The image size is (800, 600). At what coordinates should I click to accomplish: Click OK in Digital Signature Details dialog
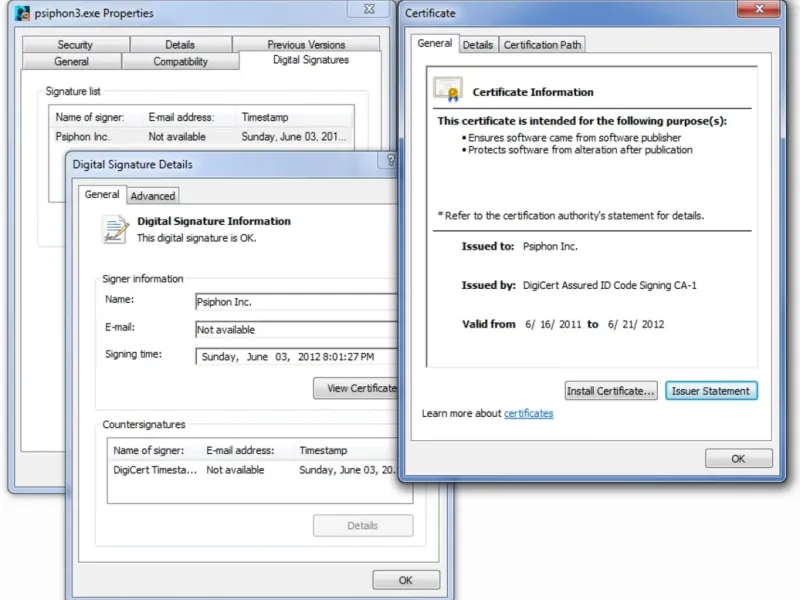406,580
